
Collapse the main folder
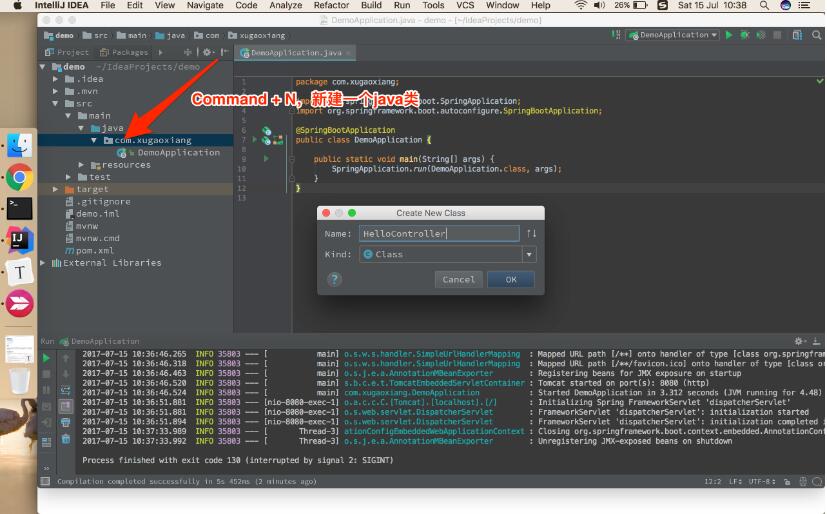click(x=68, y=115)
